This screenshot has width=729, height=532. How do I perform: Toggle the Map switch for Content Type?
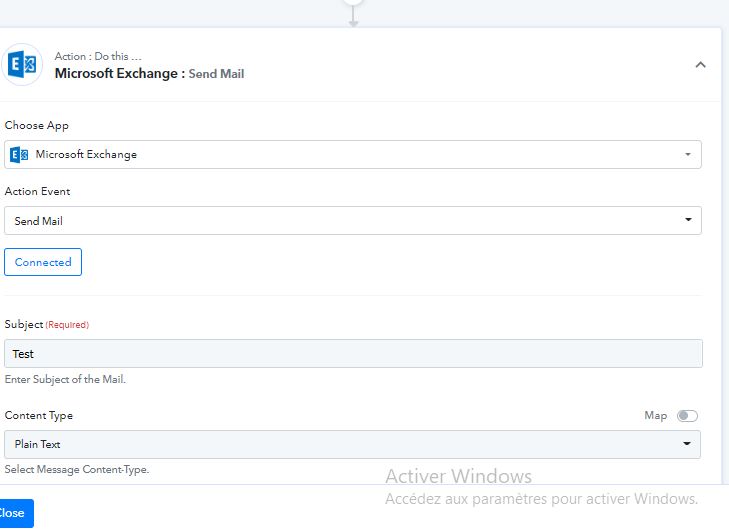tap(687, 415)
